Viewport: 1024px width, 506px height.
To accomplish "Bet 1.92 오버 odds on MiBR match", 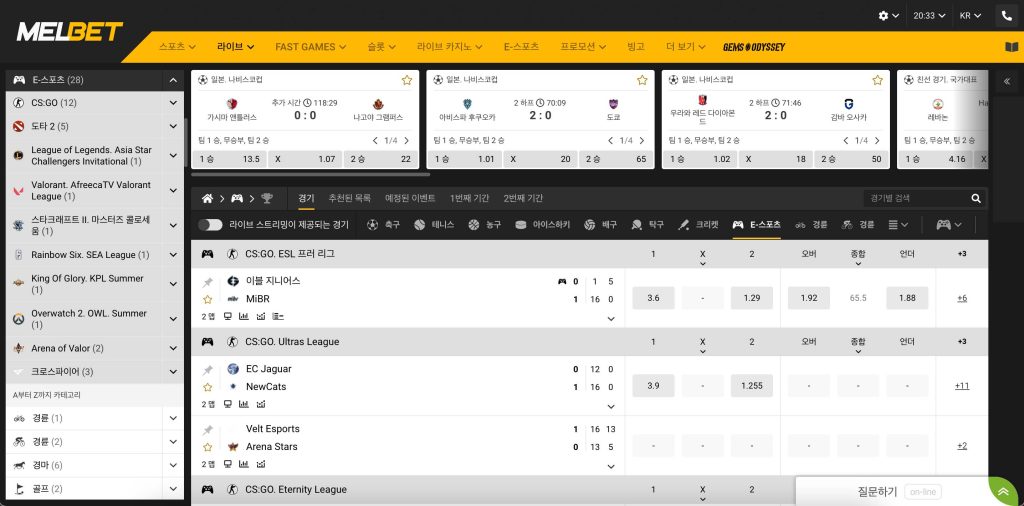I will pyautogui.click(x=808, y=298).
